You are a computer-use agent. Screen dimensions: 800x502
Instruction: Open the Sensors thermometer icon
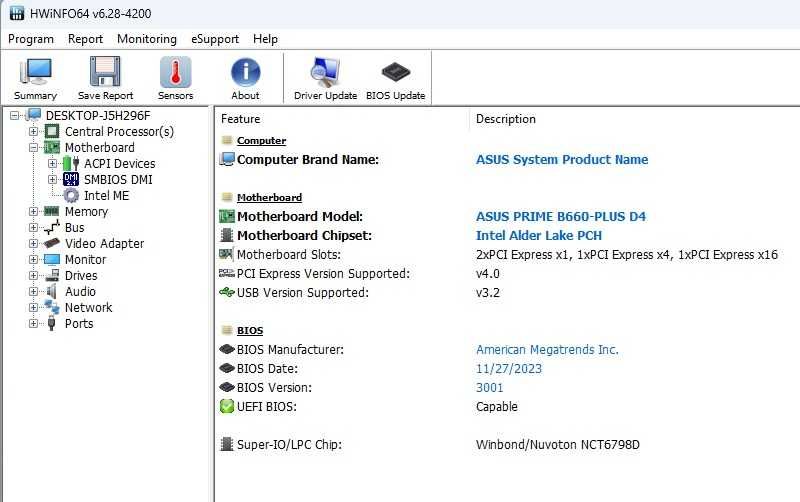[176, 72]
